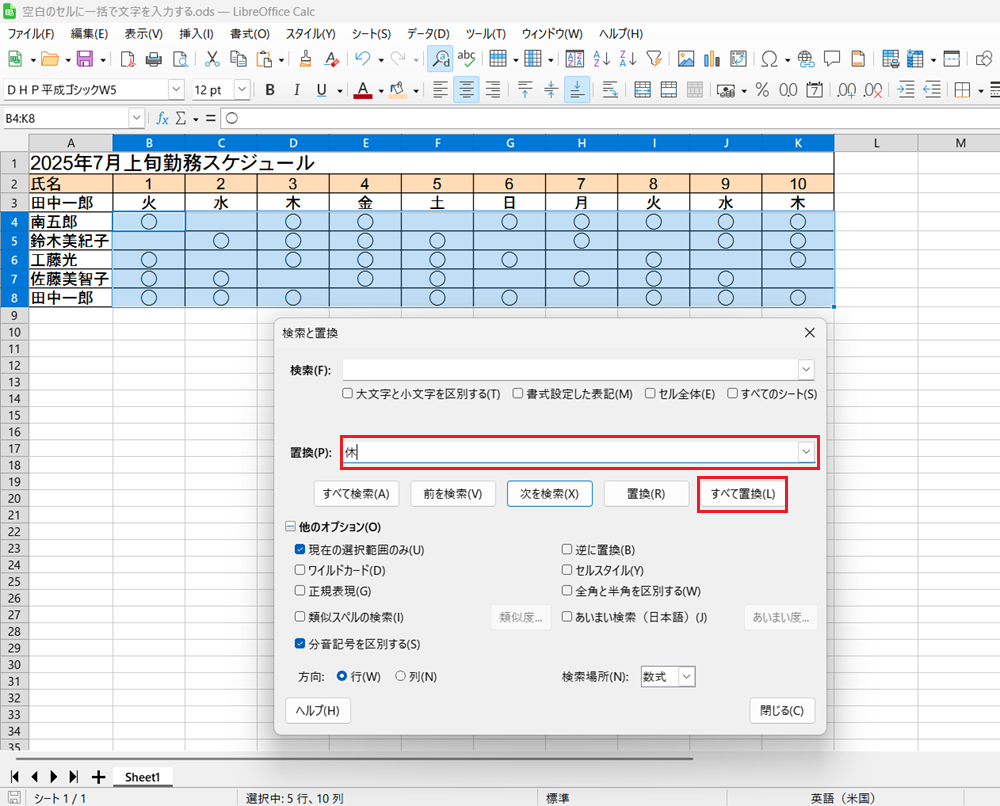Click the Format as percent icon
The height and width of the screenshot is (806, 1000).
762,90
